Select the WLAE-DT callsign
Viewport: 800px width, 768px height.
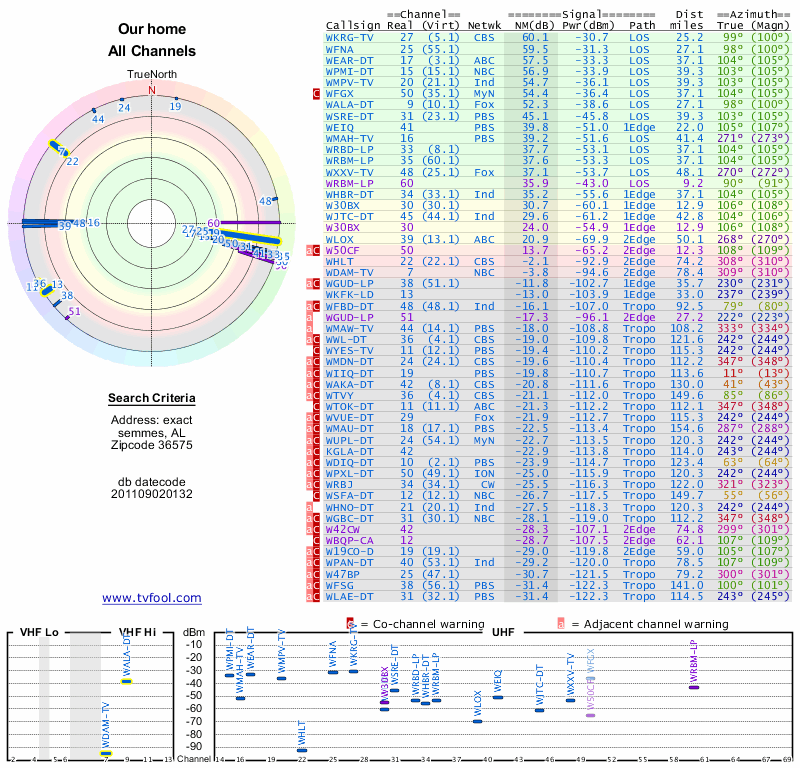coord(349,597)
